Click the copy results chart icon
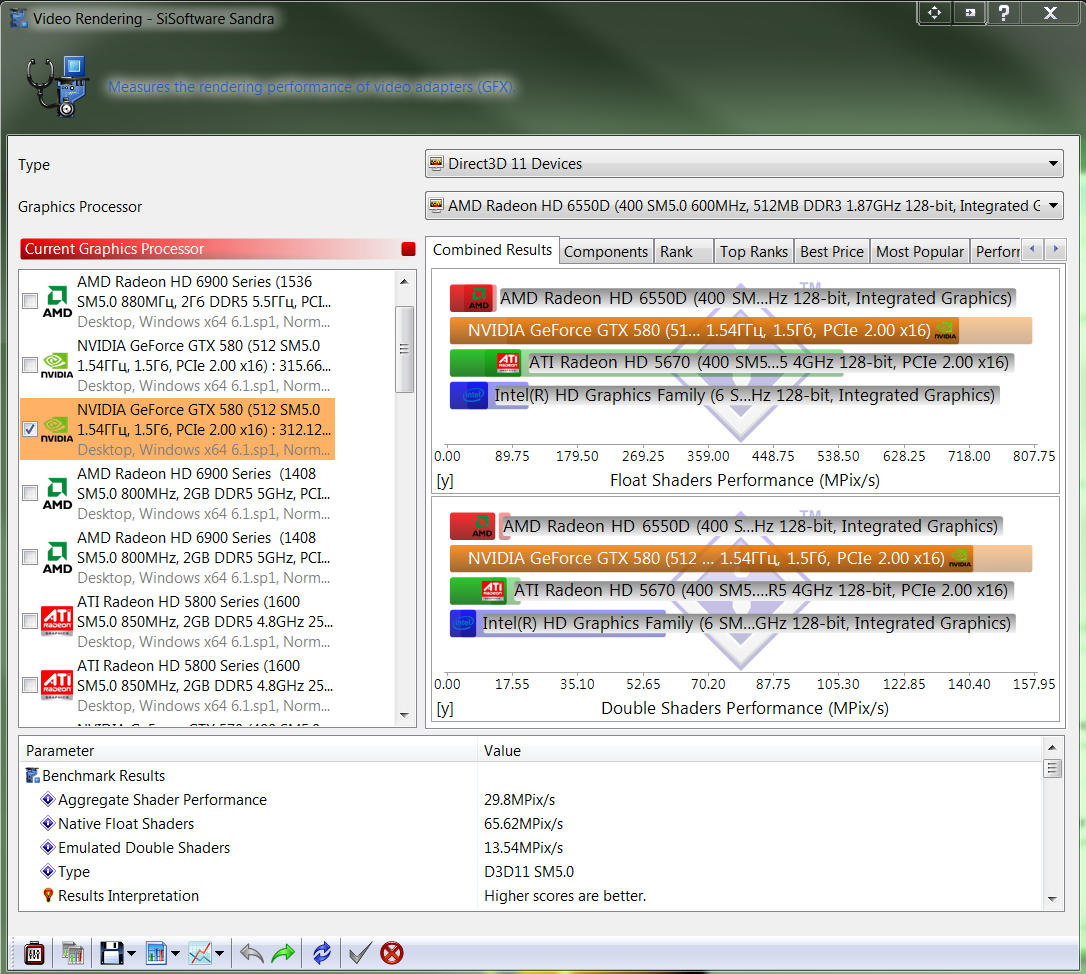The width and height of the screenshot is (1086, 974). coord(73,953)
